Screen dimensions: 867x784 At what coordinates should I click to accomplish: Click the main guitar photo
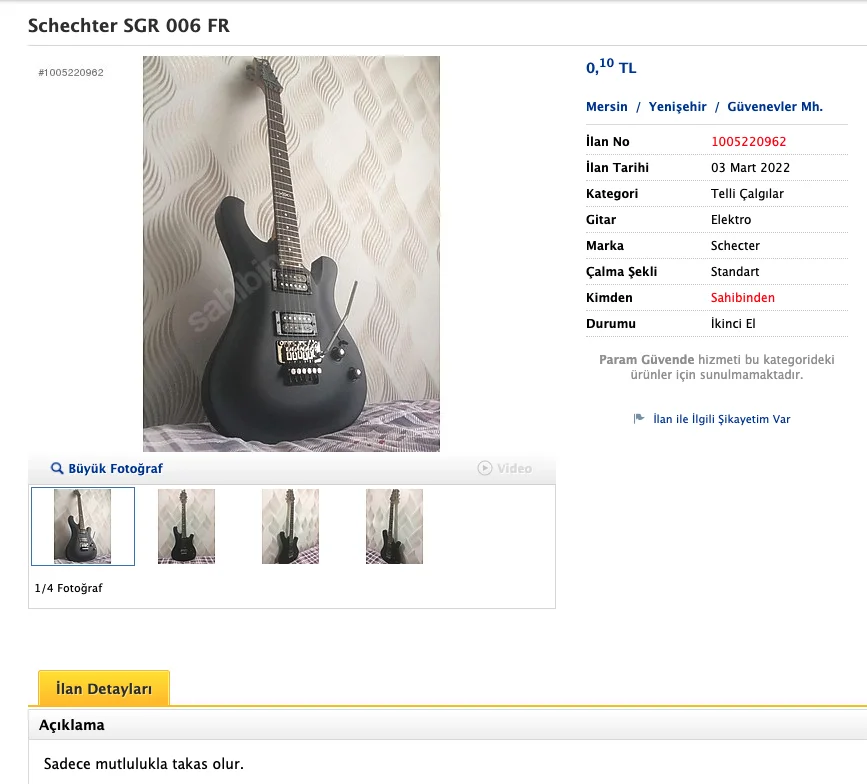[291, 254]
